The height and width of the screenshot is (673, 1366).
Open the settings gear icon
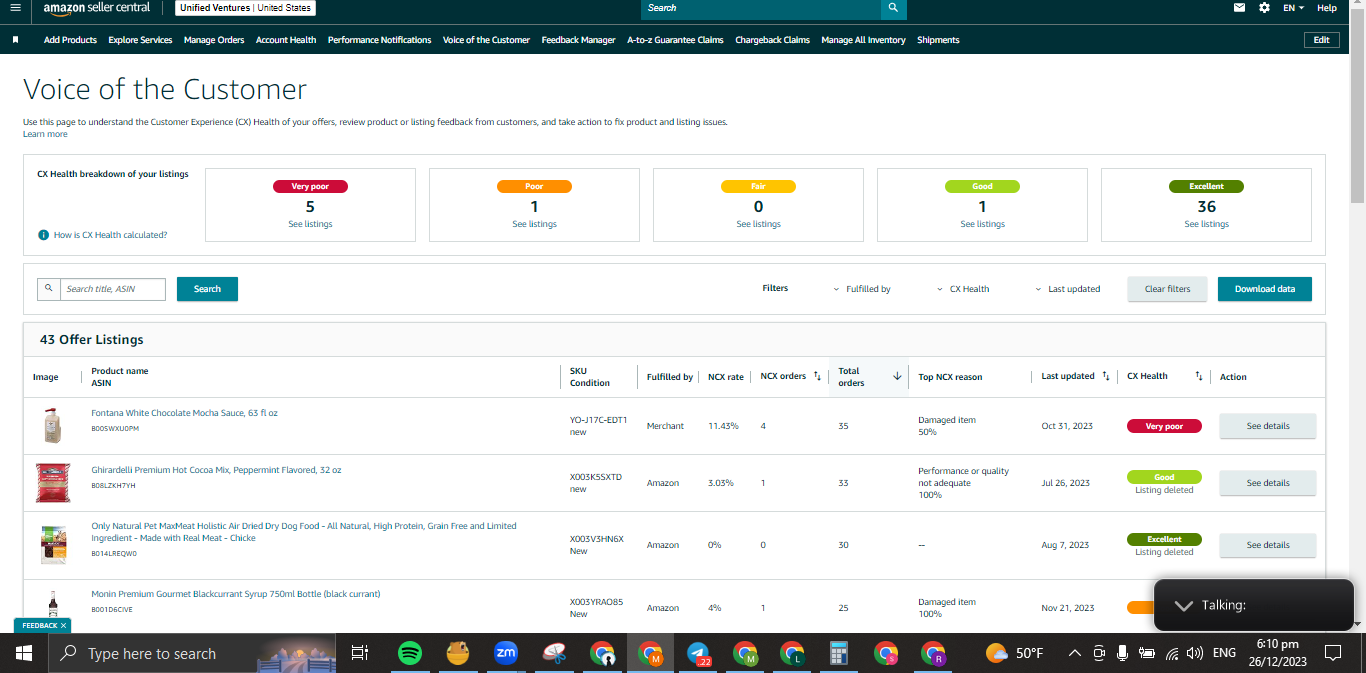click(1264, 8)
